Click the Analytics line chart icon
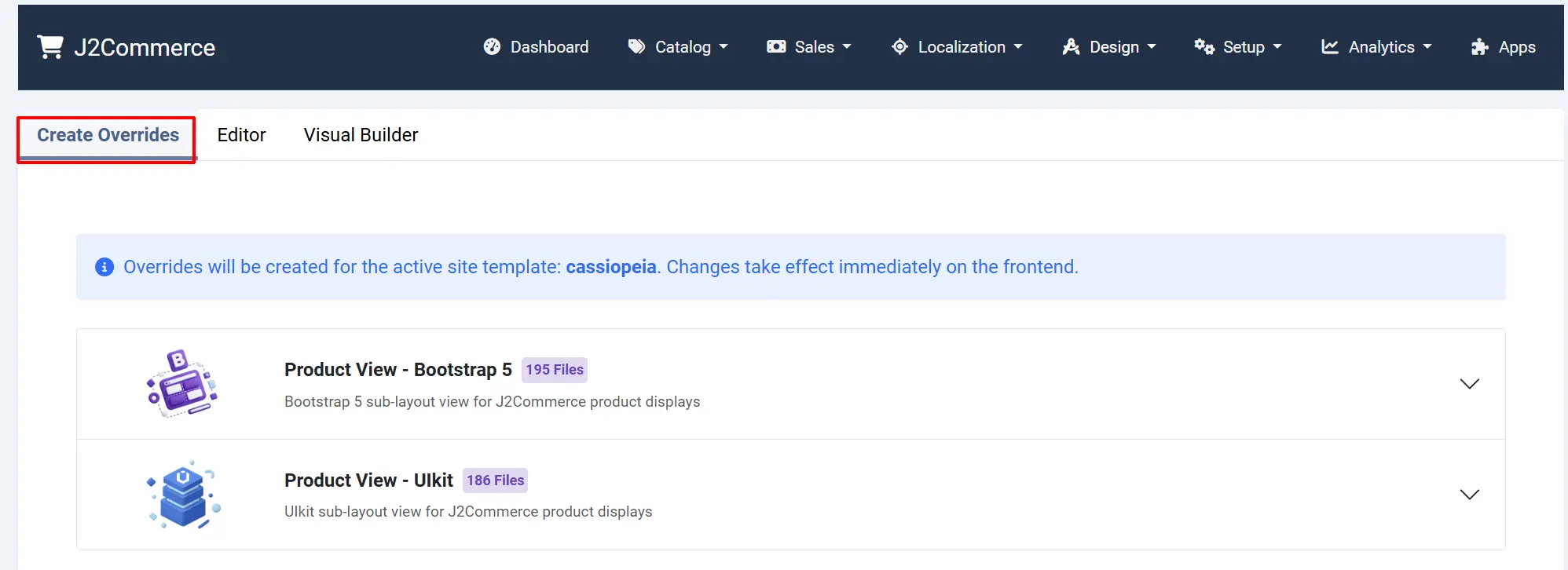1568x570 pixels. pos(1330,47)
